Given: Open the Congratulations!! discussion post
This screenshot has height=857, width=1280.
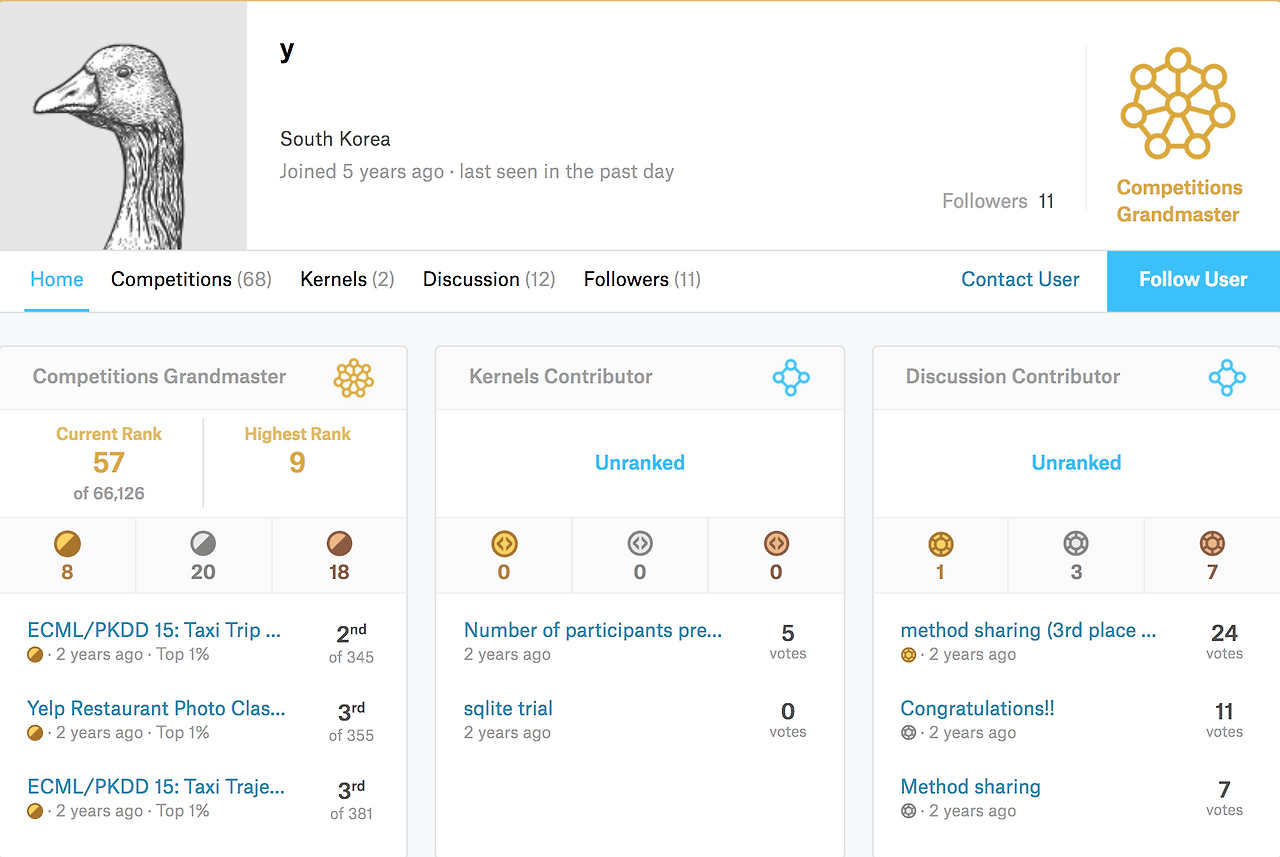Looking at the screenshot, I should click(x=977, y=709).
